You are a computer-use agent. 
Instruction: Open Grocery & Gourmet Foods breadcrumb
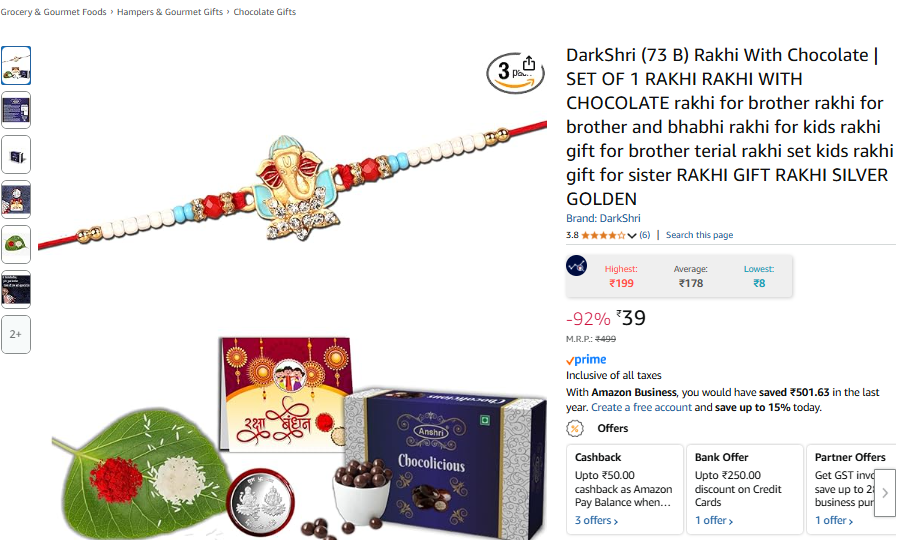pyautogui.click(x=54, y=12)
